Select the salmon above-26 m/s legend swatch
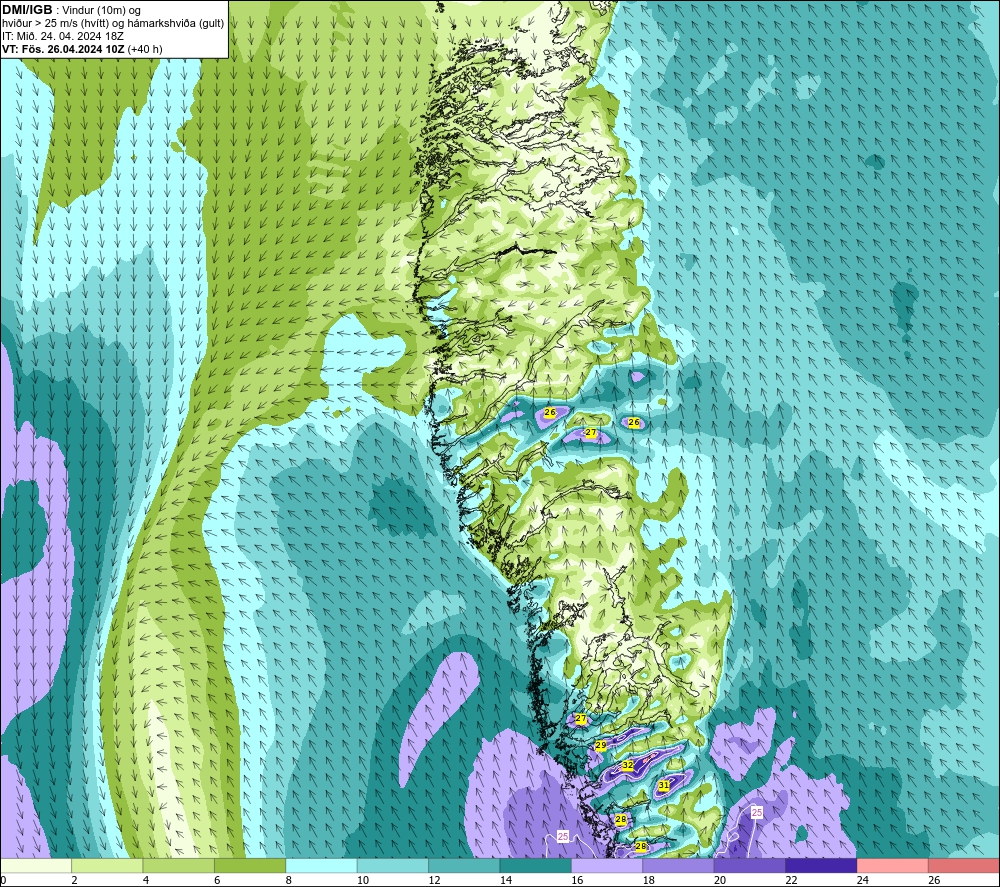Viewport: 1000px width, 887px height. (x=964, y=865)
